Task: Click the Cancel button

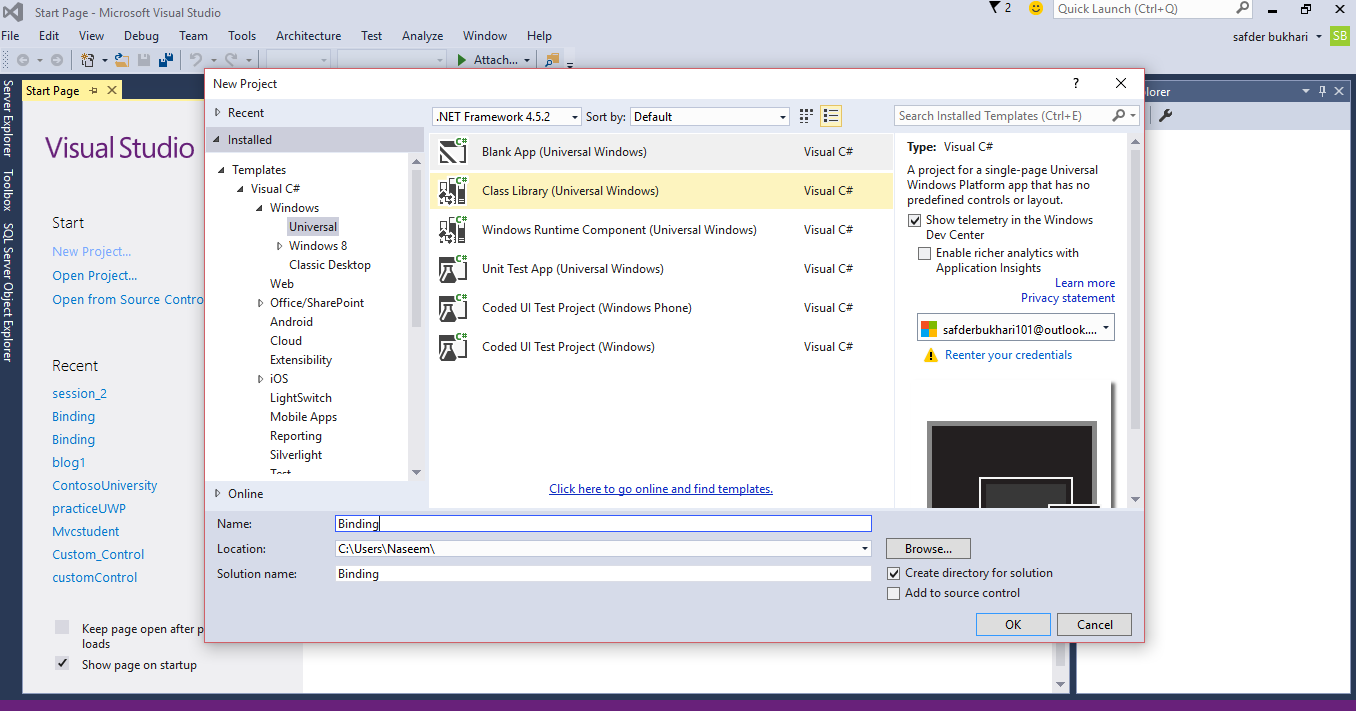Action: point(1094,624)
